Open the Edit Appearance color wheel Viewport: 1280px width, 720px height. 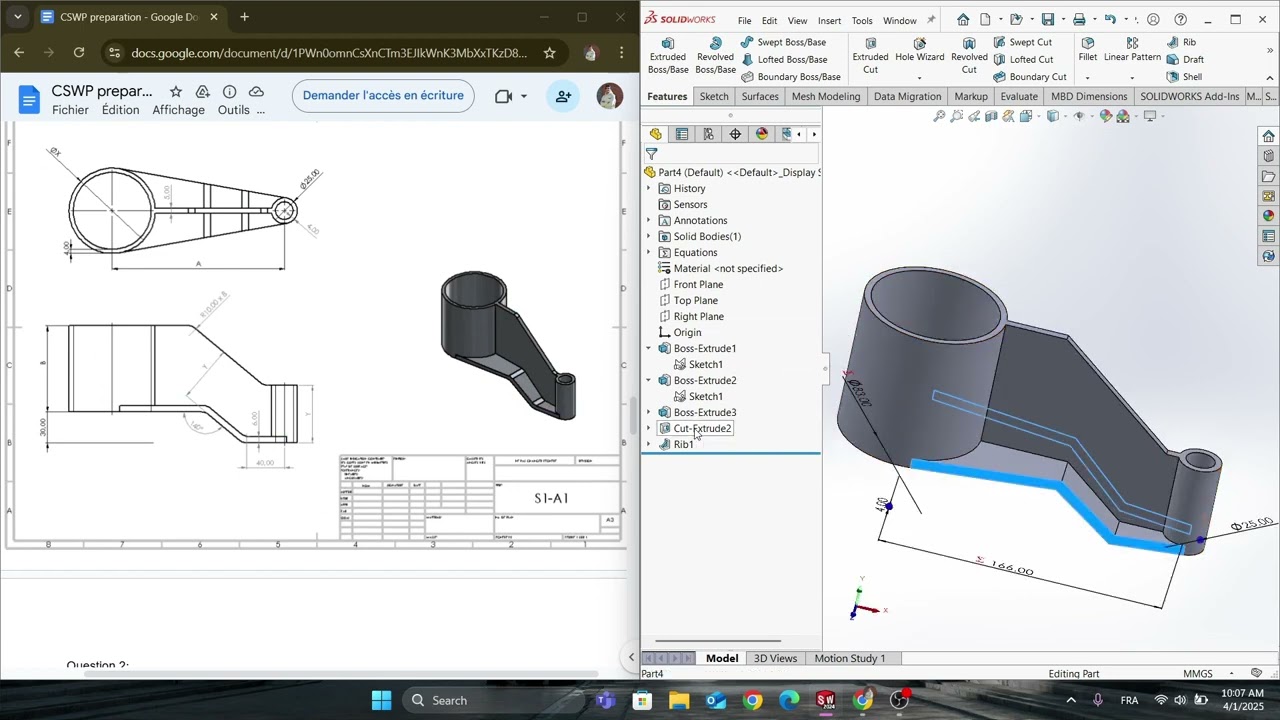1105,117
